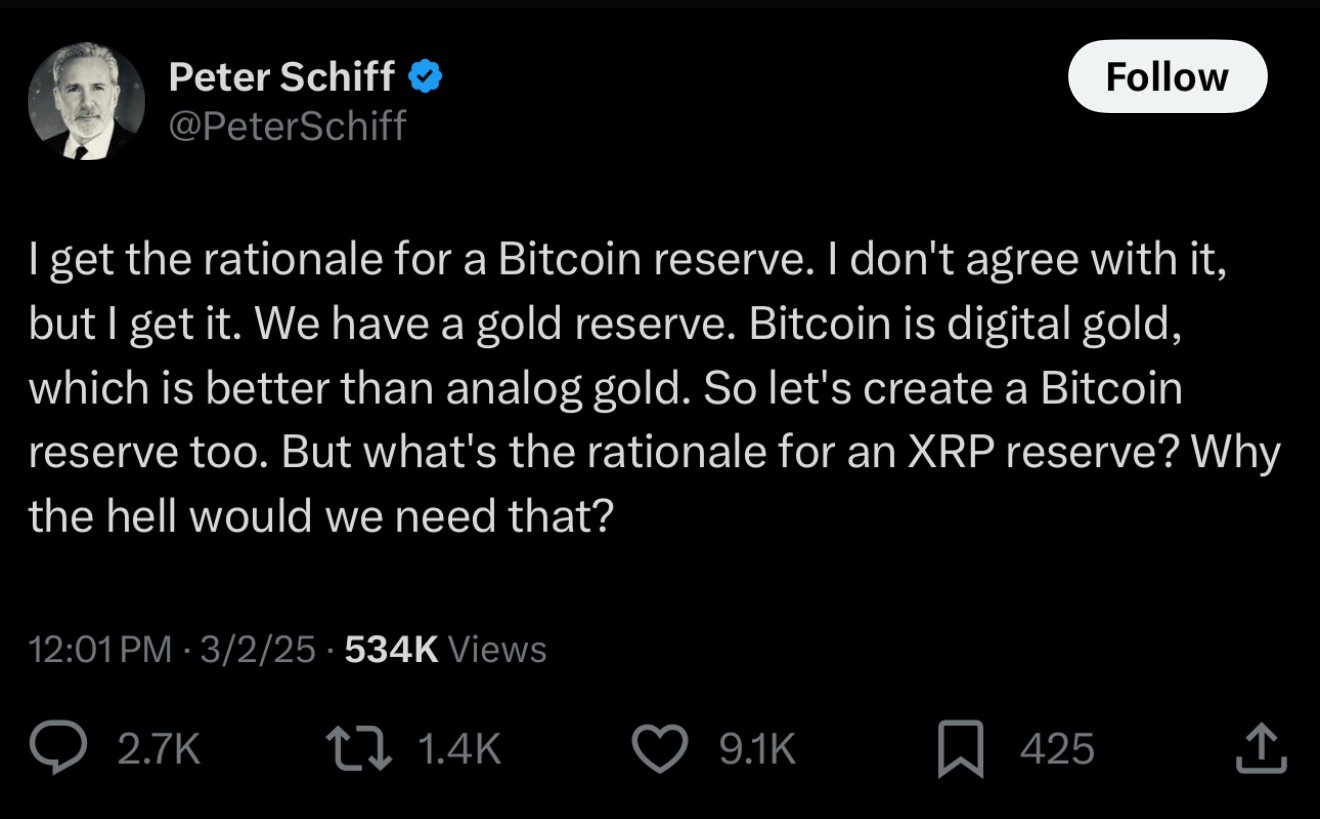
Task: Click the @PeterSchiff handle
Action: coord(287,126)
